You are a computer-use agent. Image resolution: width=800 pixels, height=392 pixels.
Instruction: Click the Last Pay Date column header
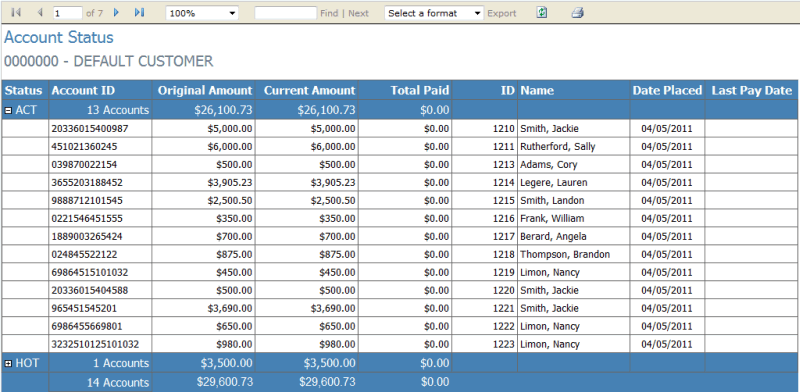pyautogui.click(x=752, y=90)
